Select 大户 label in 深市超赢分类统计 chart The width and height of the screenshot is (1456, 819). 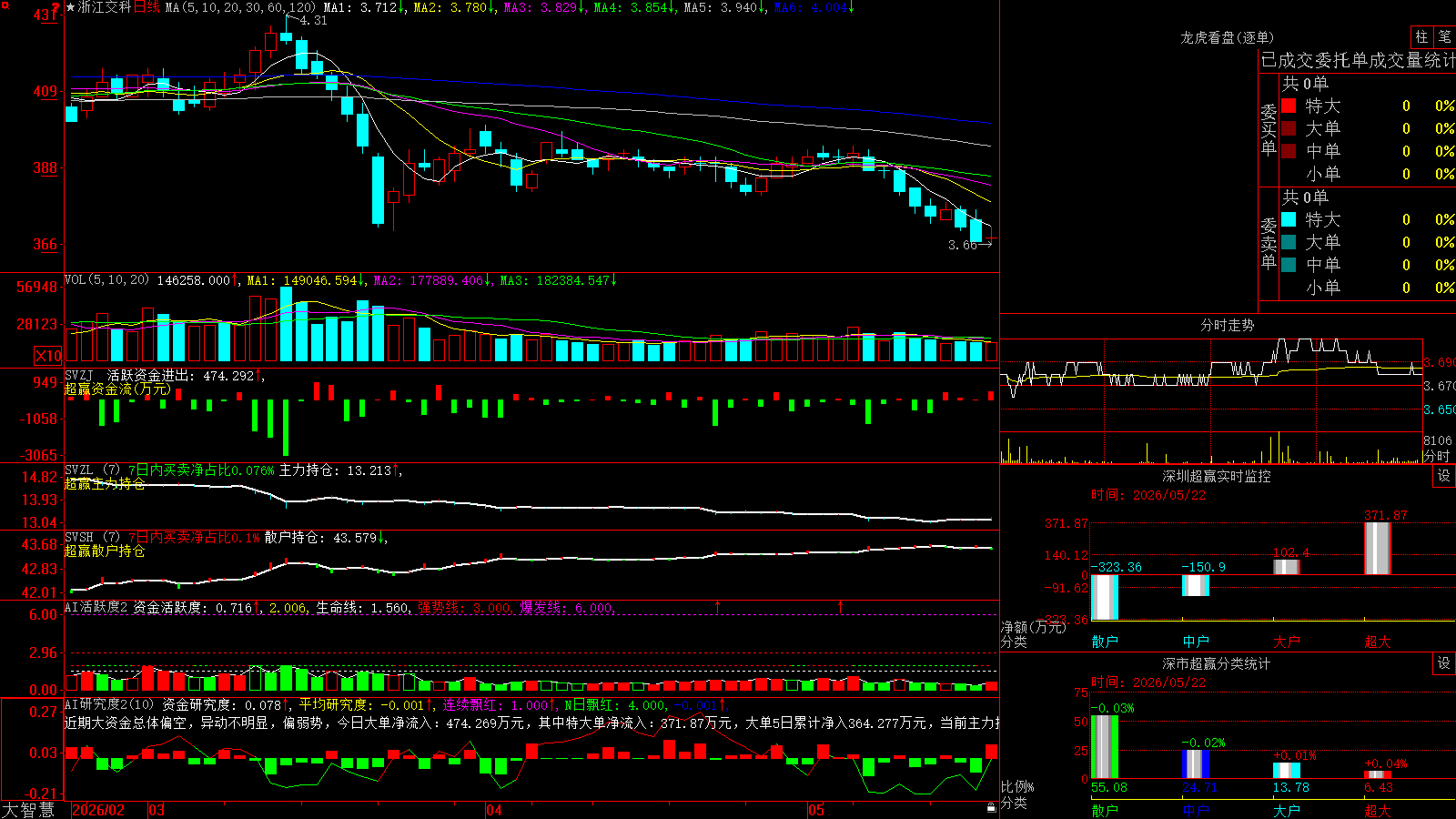1287,810
